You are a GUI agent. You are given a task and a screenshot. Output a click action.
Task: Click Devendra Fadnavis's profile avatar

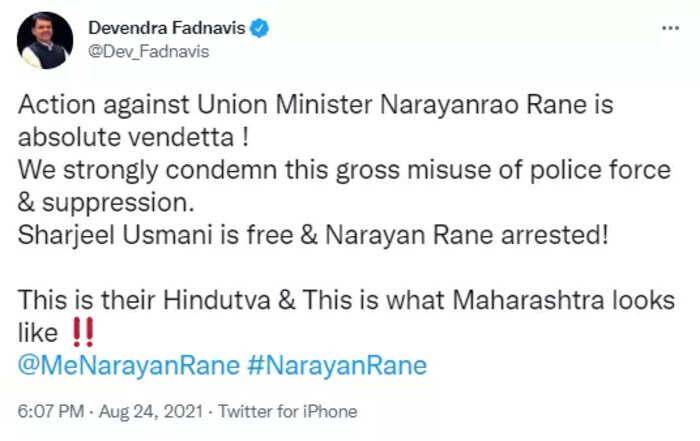(45, 40)
